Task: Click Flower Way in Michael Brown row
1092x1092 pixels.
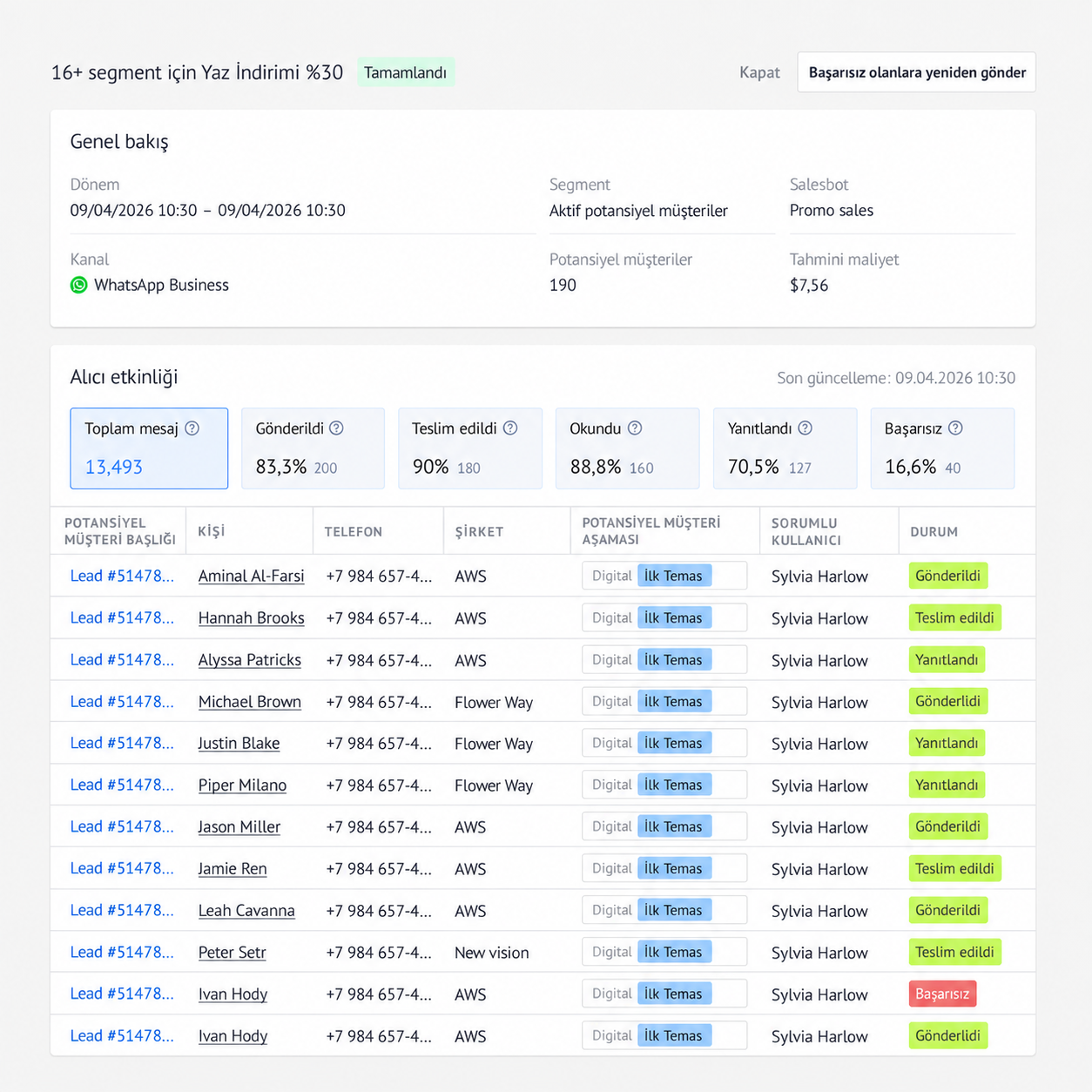Action: (494, 702)
